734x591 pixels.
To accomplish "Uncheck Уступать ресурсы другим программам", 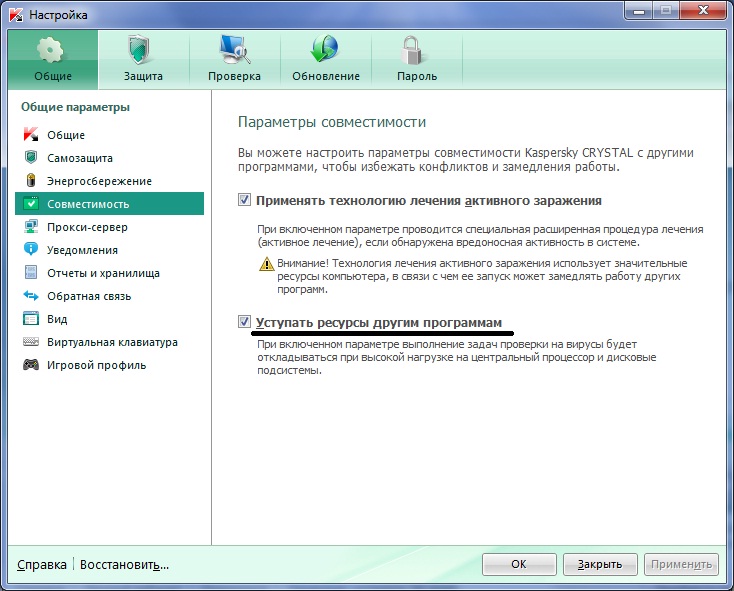I will [x=244, y=322].
